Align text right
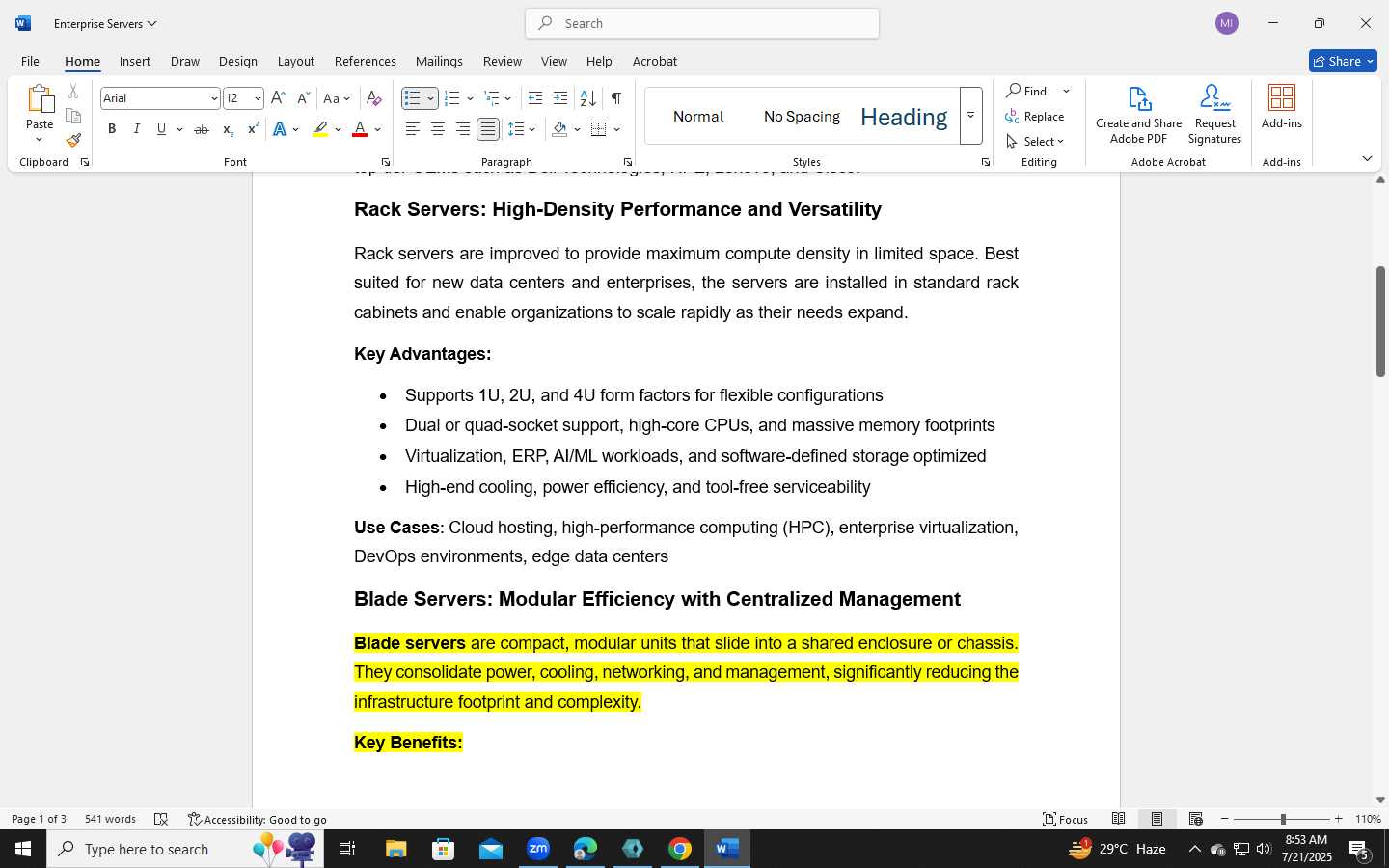 [463, 129]
